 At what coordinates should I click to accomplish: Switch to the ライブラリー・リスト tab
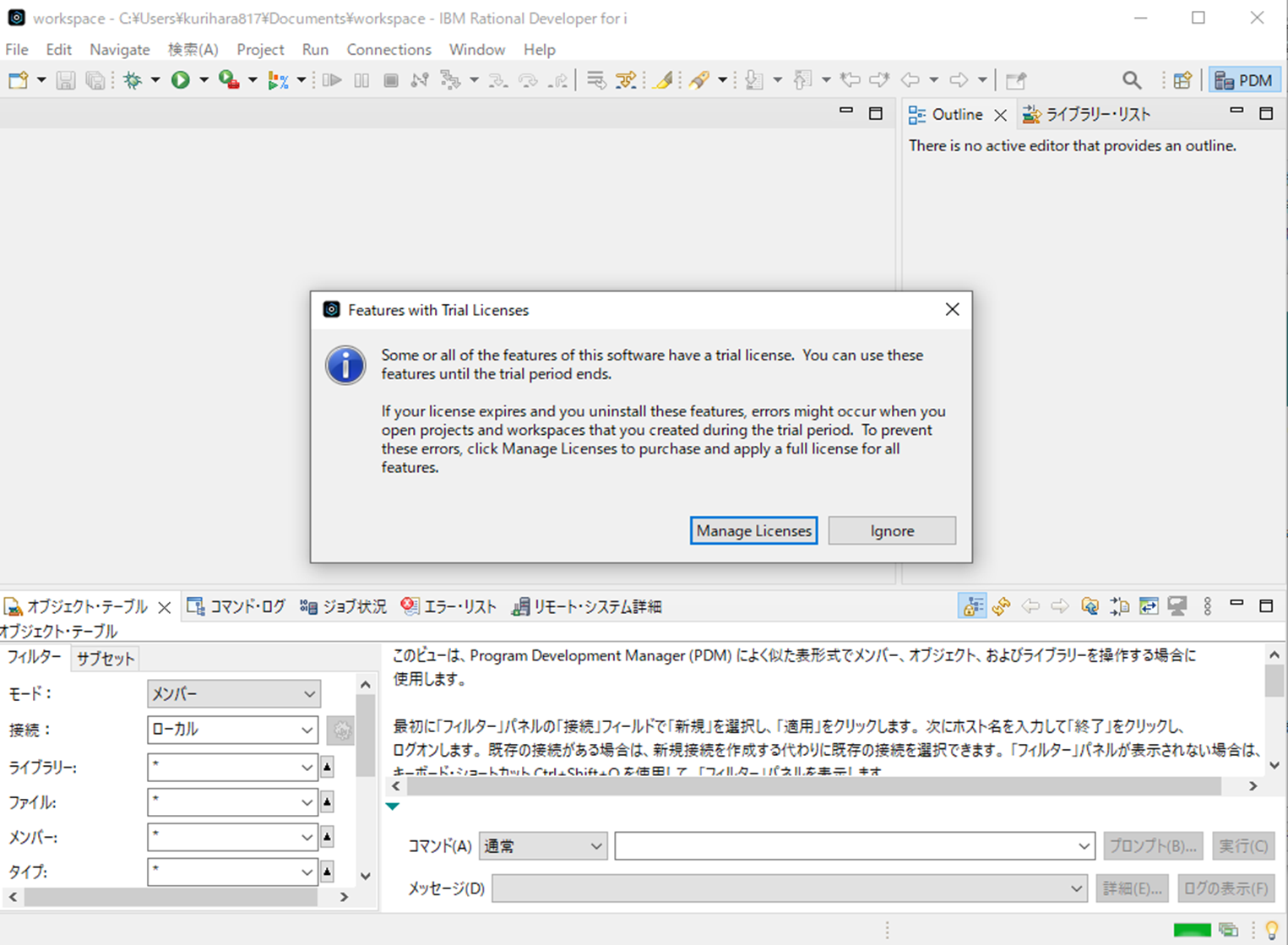pos(1086,114)
